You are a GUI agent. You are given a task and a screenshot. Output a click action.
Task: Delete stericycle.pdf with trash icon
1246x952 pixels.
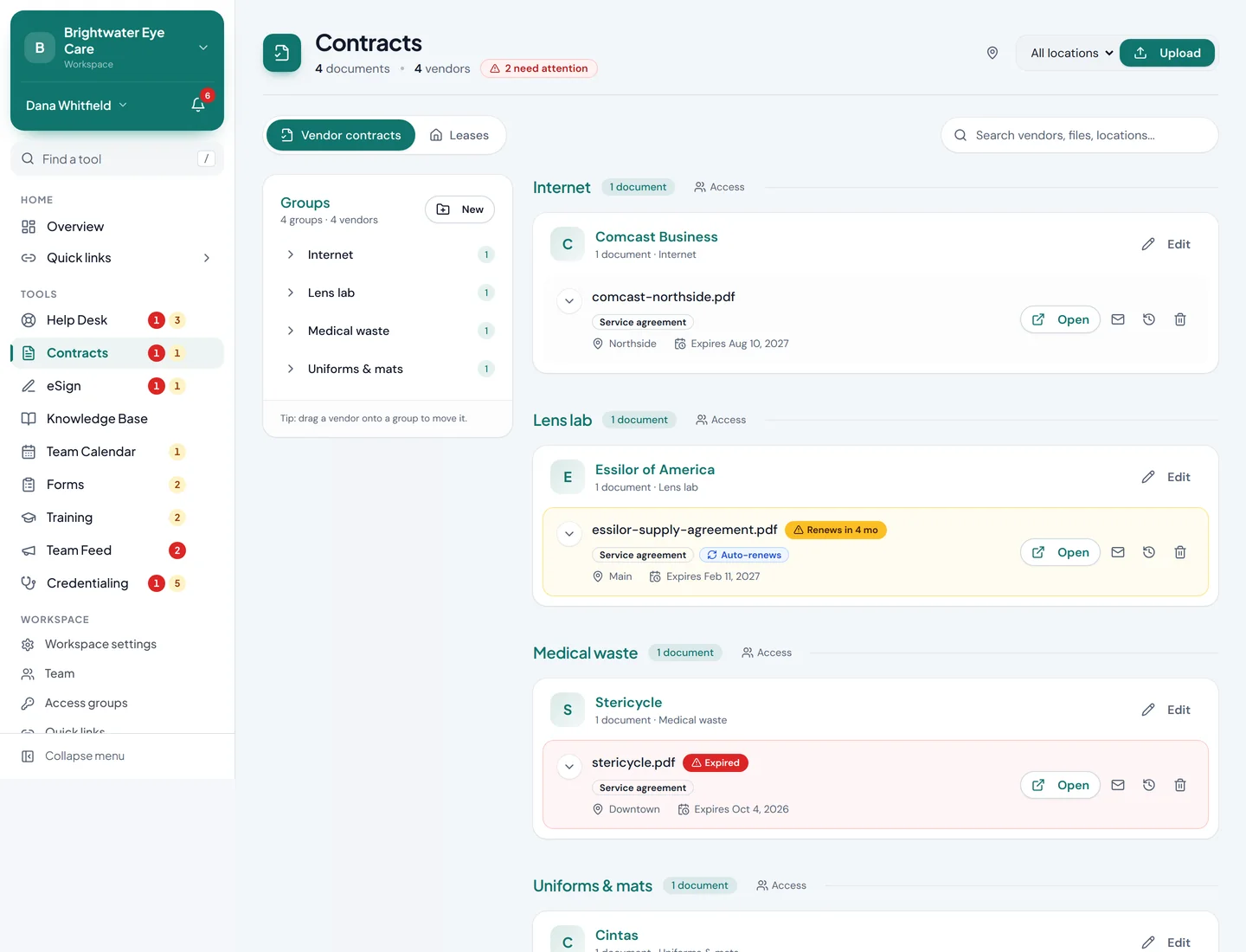click(x=1180, y=785)
